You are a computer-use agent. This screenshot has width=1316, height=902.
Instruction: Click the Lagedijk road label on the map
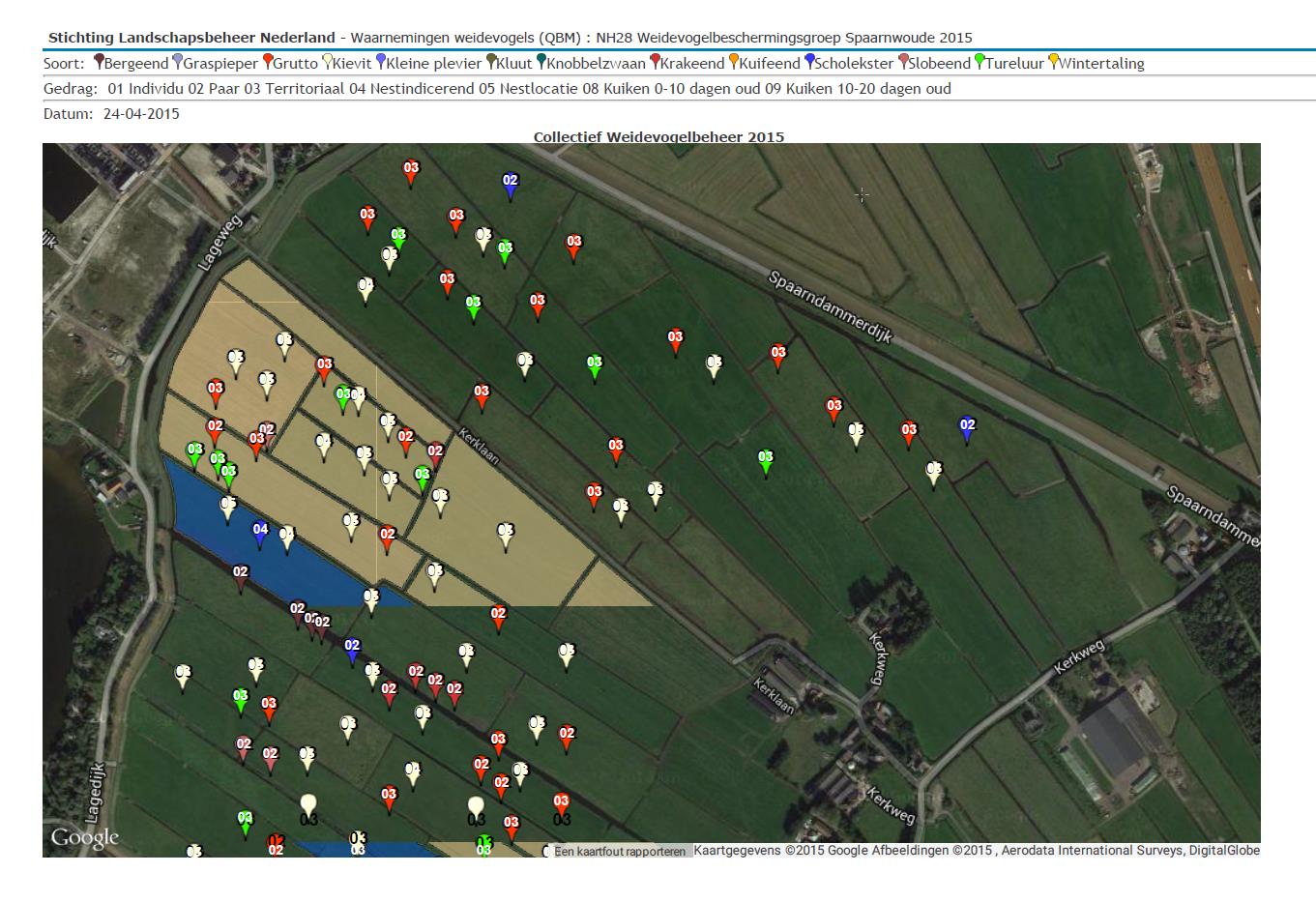pos(95,794)
